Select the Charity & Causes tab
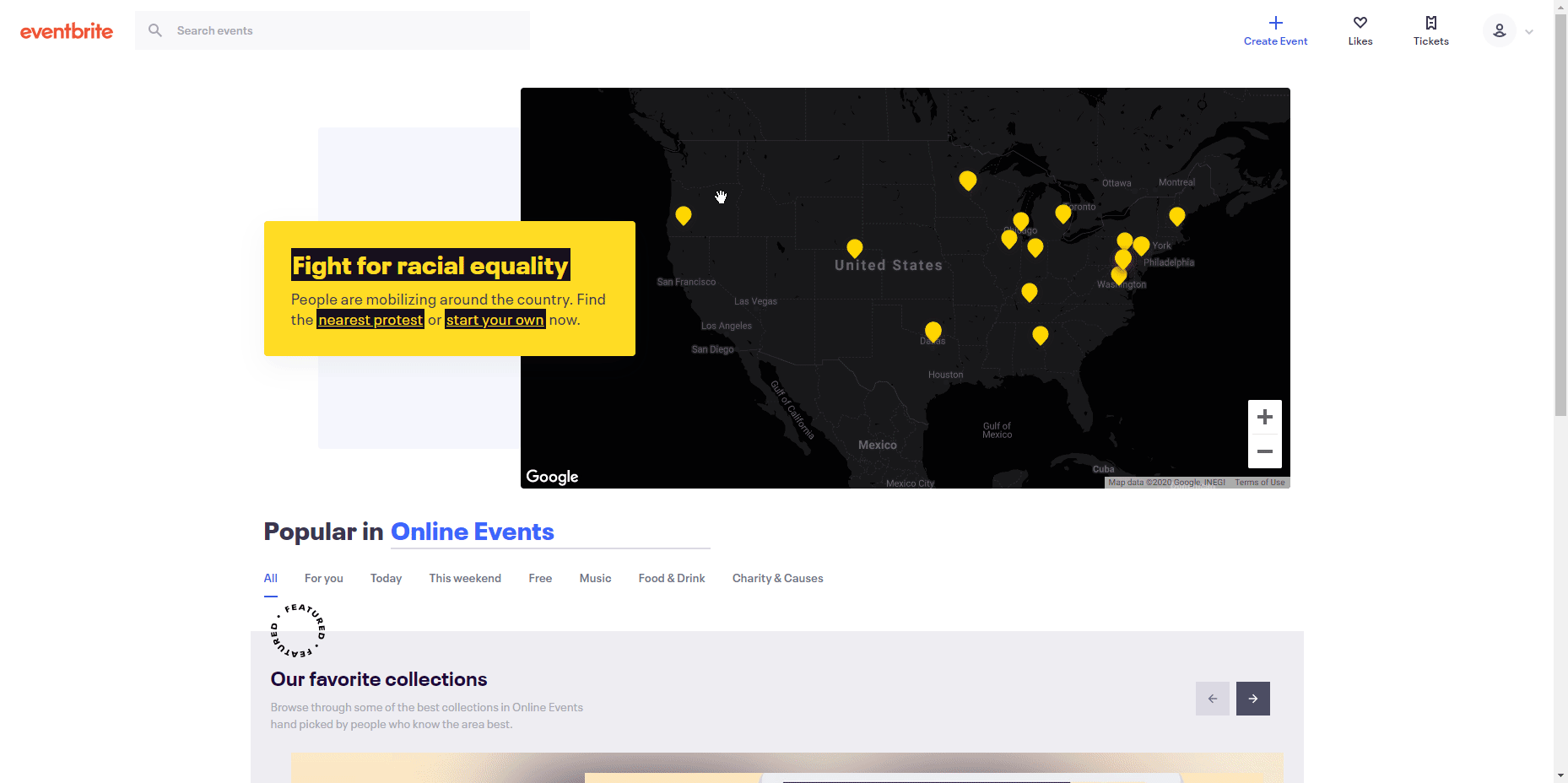The image size is (1568, 783). 777,578
